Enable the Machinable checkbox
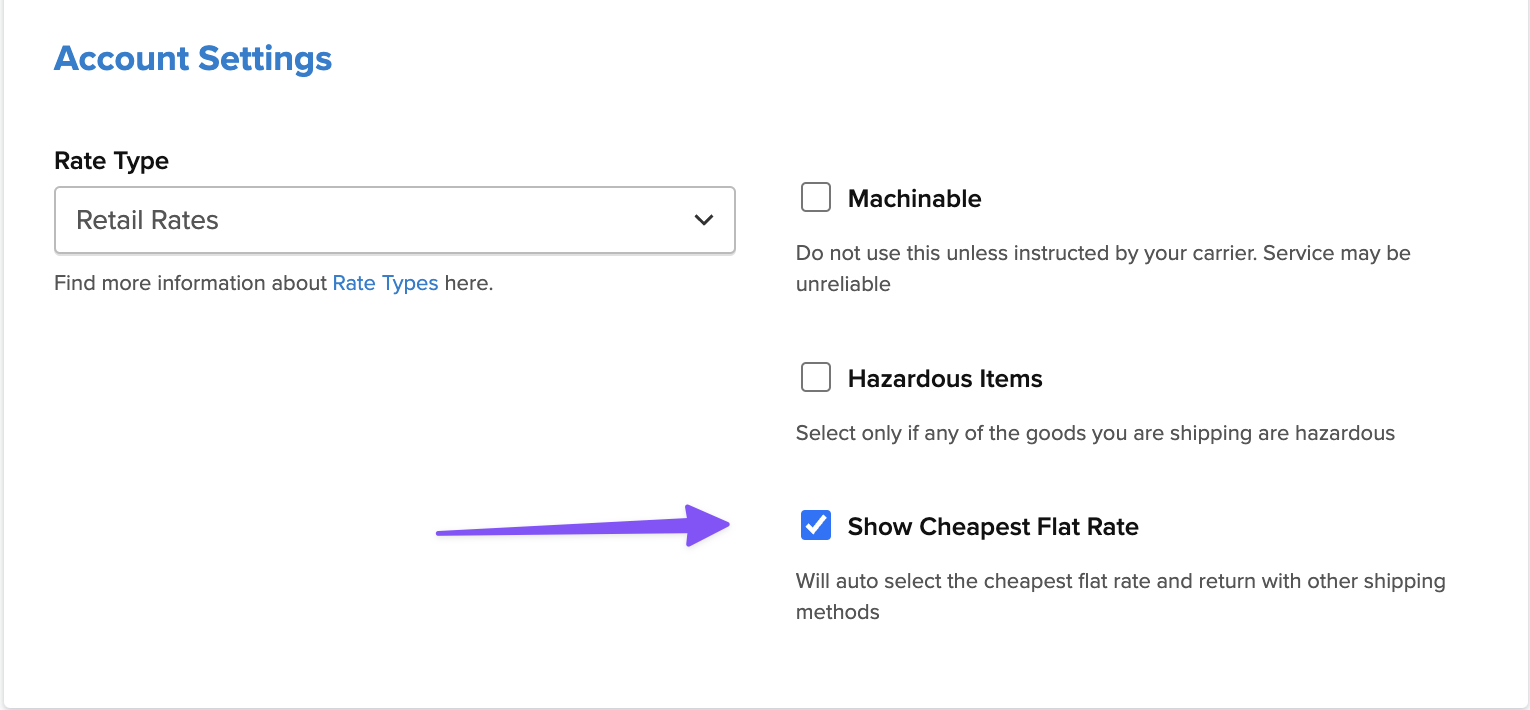This screenshot has width=1530, height=710. coord(816,198)
